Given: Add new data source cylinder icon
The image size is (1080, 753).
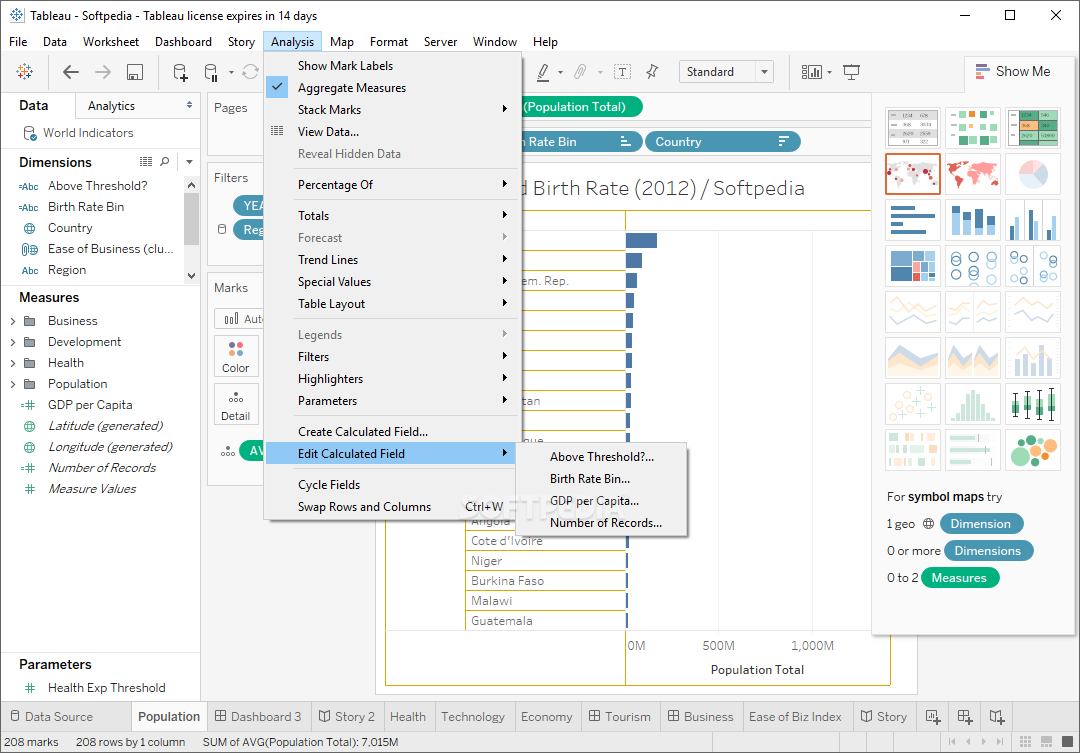Looking at the screenshot, I should point(180,72).
